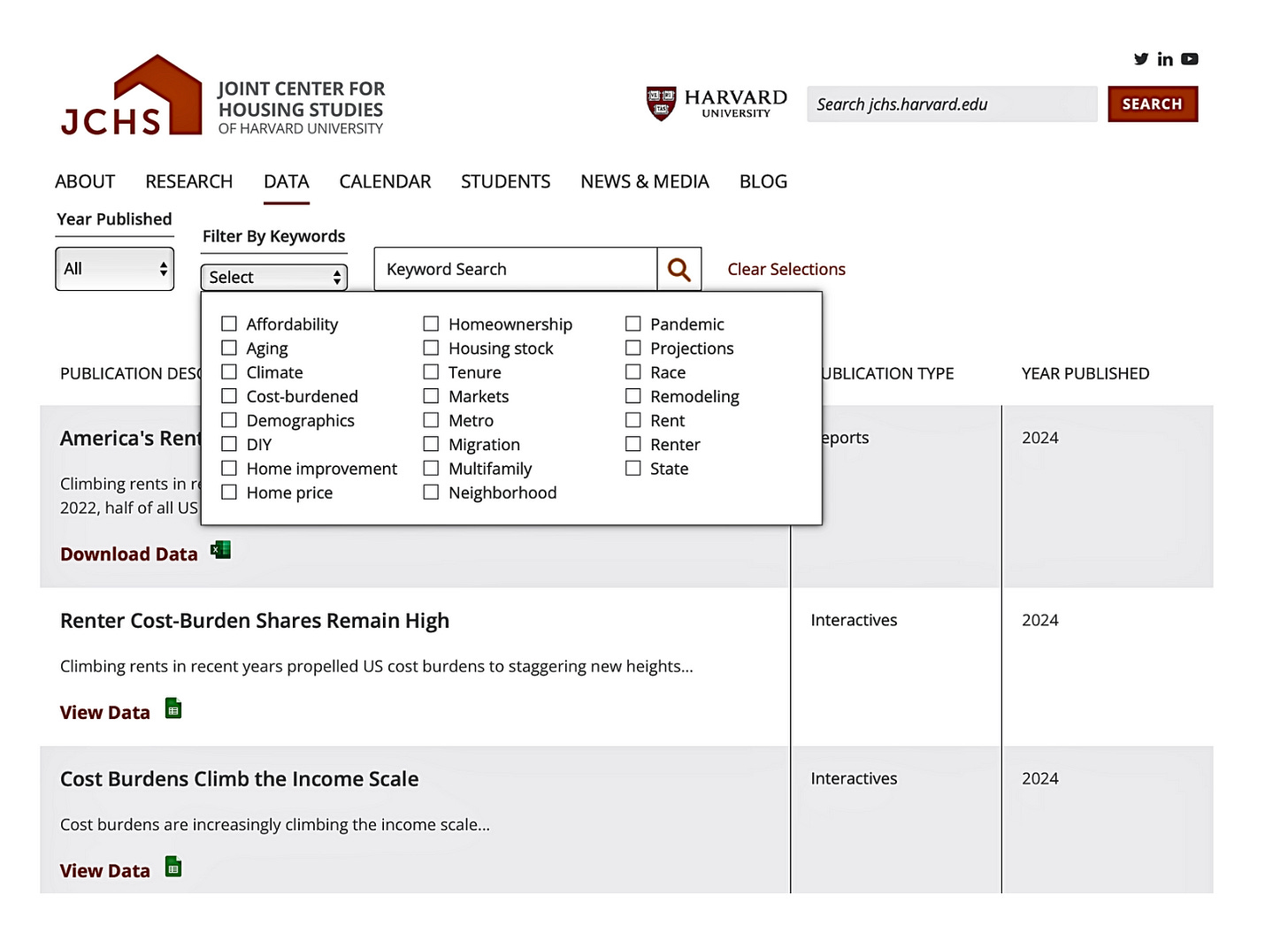Image resolution: width=1288 pixels, height=925 pixels.
Task: Open the Twitter social icon
Action: coord(1141,59)
